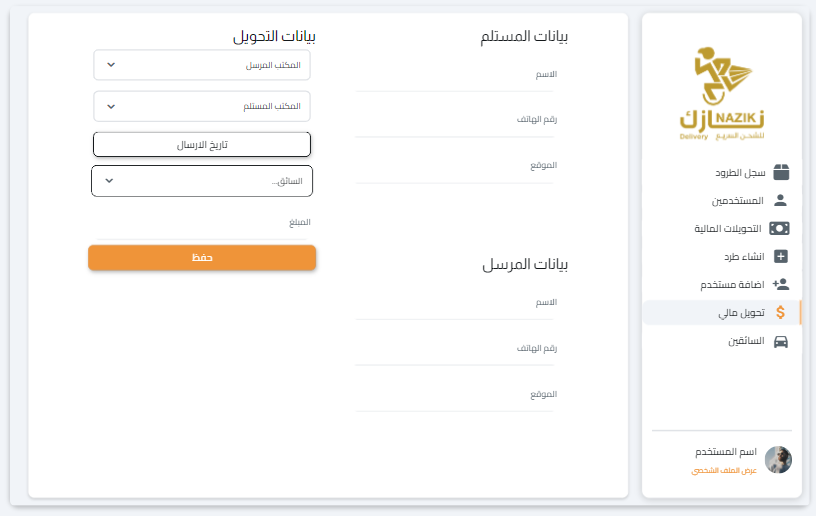The width and height of the screenshot is (816, 516).
Task: Click the dollar icon for تحويل مالي
Action: tap(781, 312)
